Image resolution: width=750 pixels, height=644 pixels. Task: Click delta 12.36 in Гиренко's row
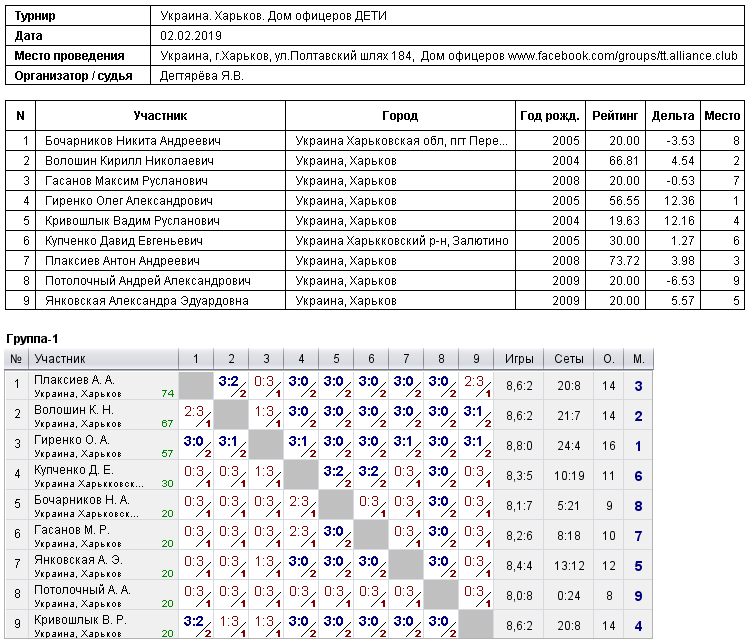click(679, 201)
